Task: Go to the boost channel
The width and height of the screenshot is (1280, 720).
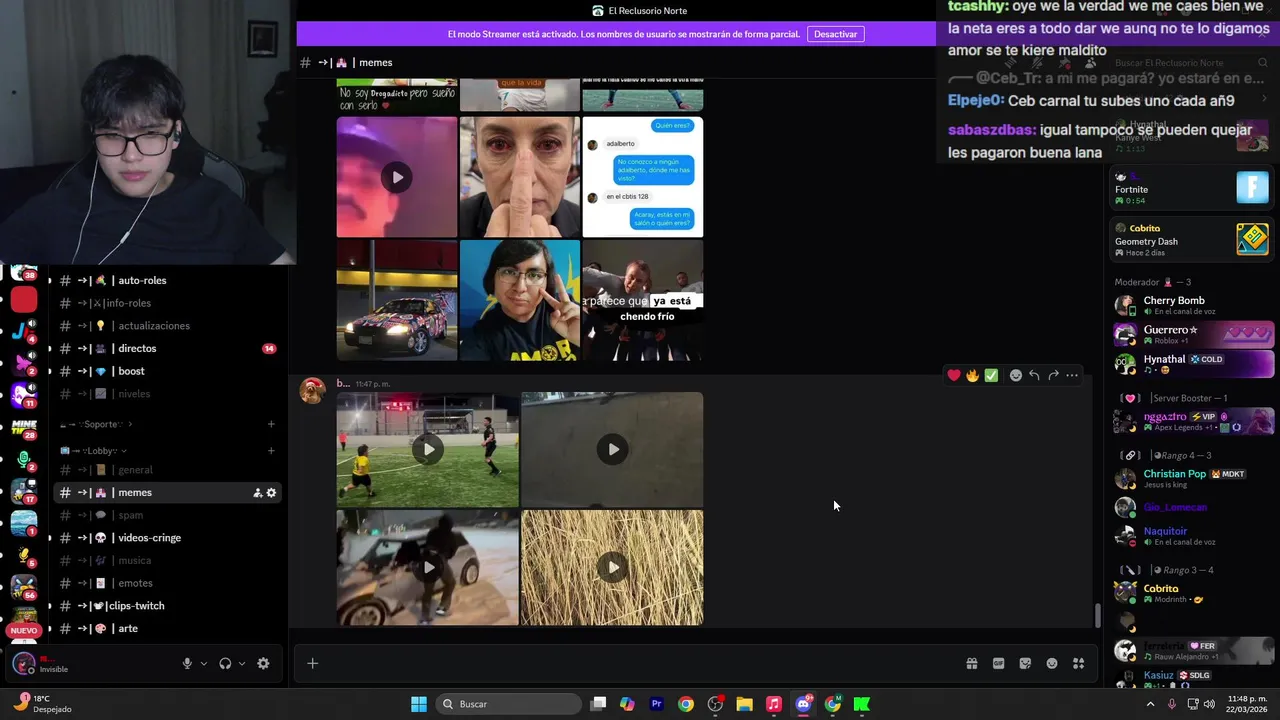Action: coord(167,371)
